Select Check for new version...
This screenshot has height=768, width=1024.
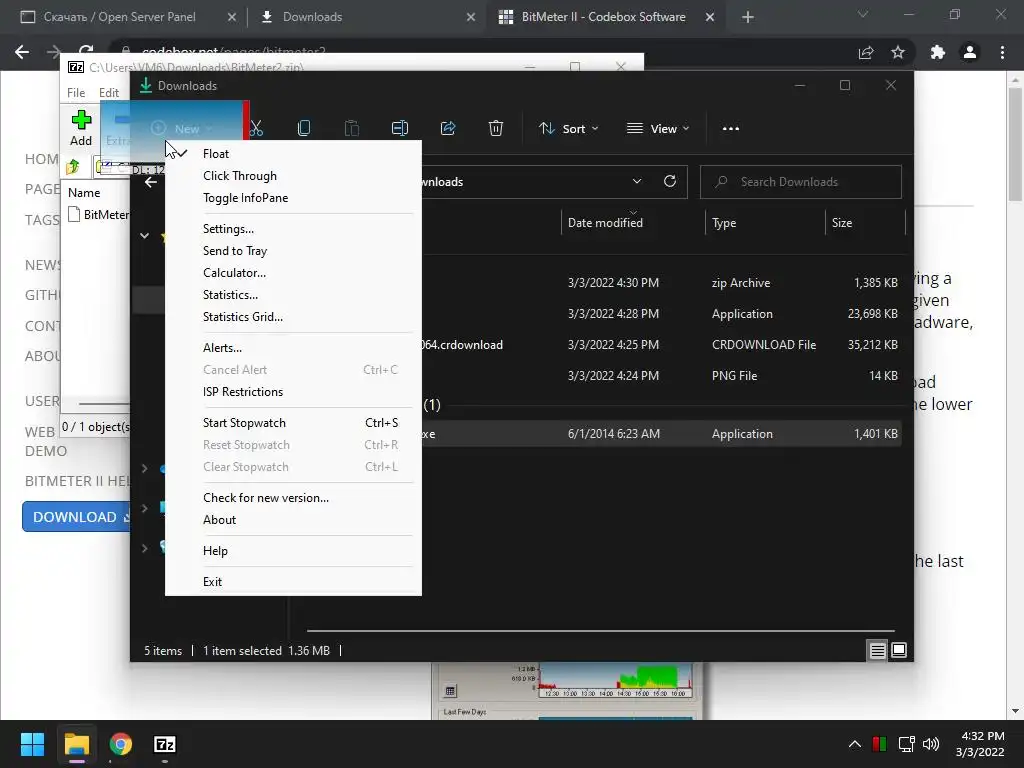tap(293, 498)
